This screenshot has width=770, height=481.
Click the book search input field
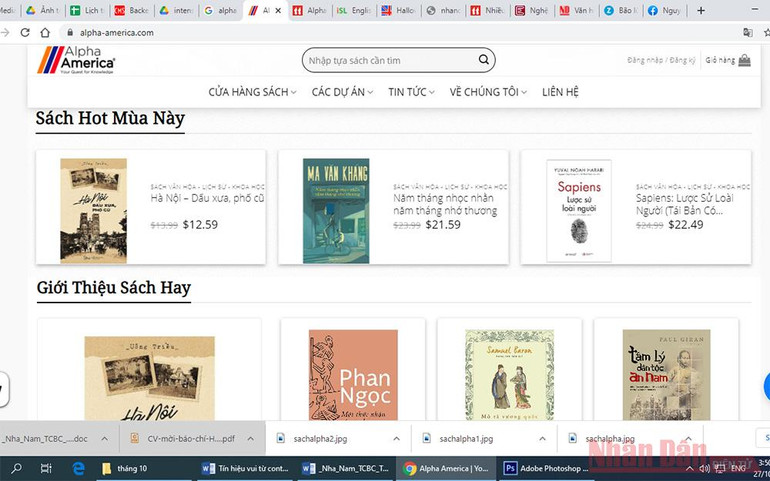[x=390, y=60]
